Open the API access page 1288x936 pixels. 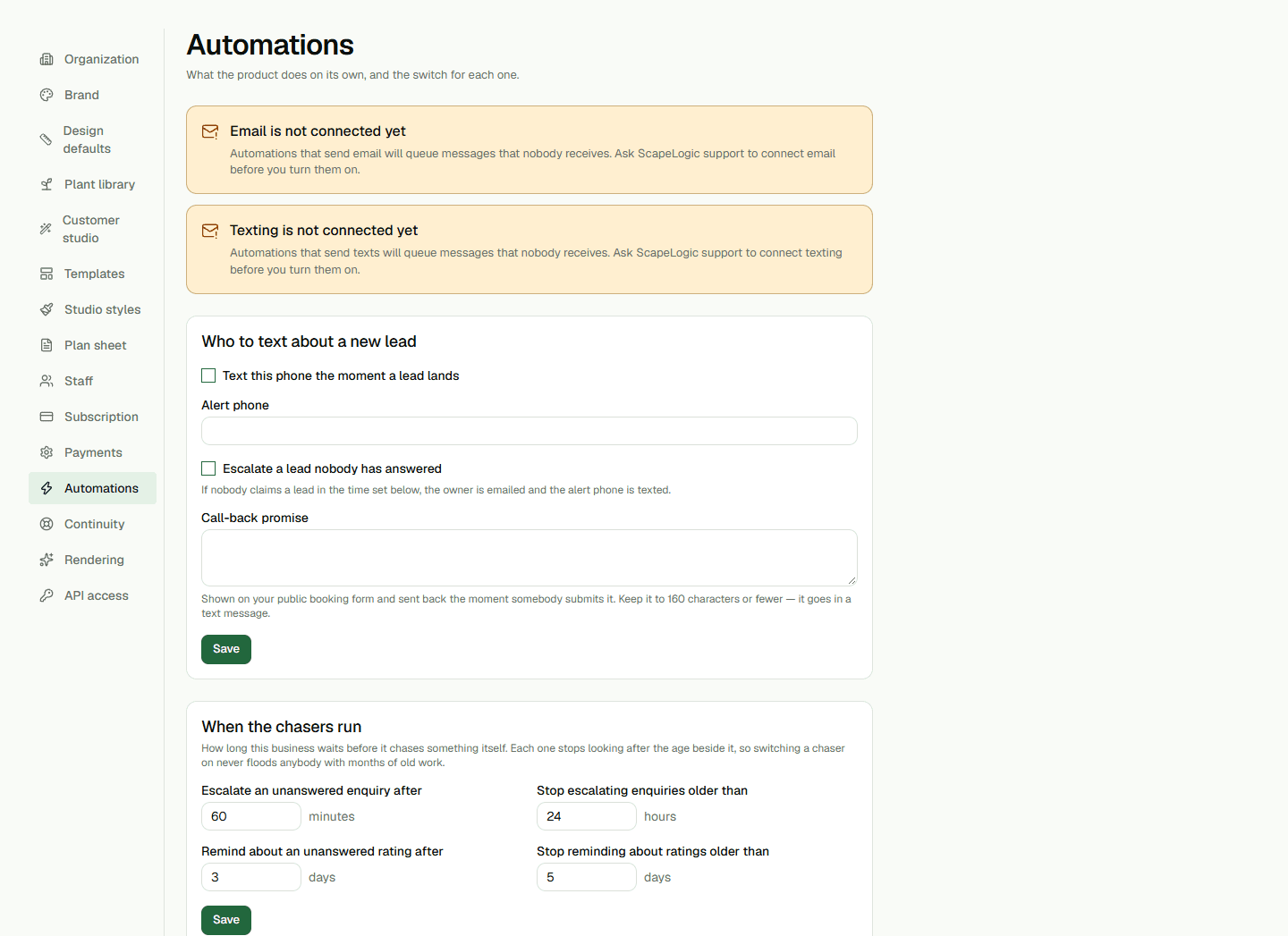point(92,595)
